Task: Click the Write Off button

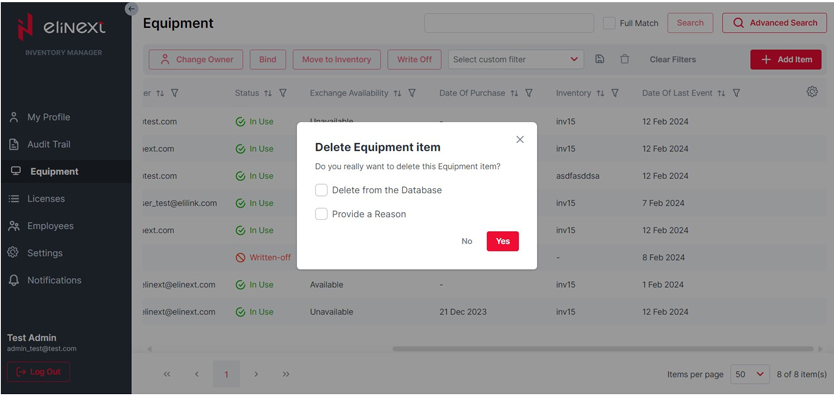Action: [414, 60]
